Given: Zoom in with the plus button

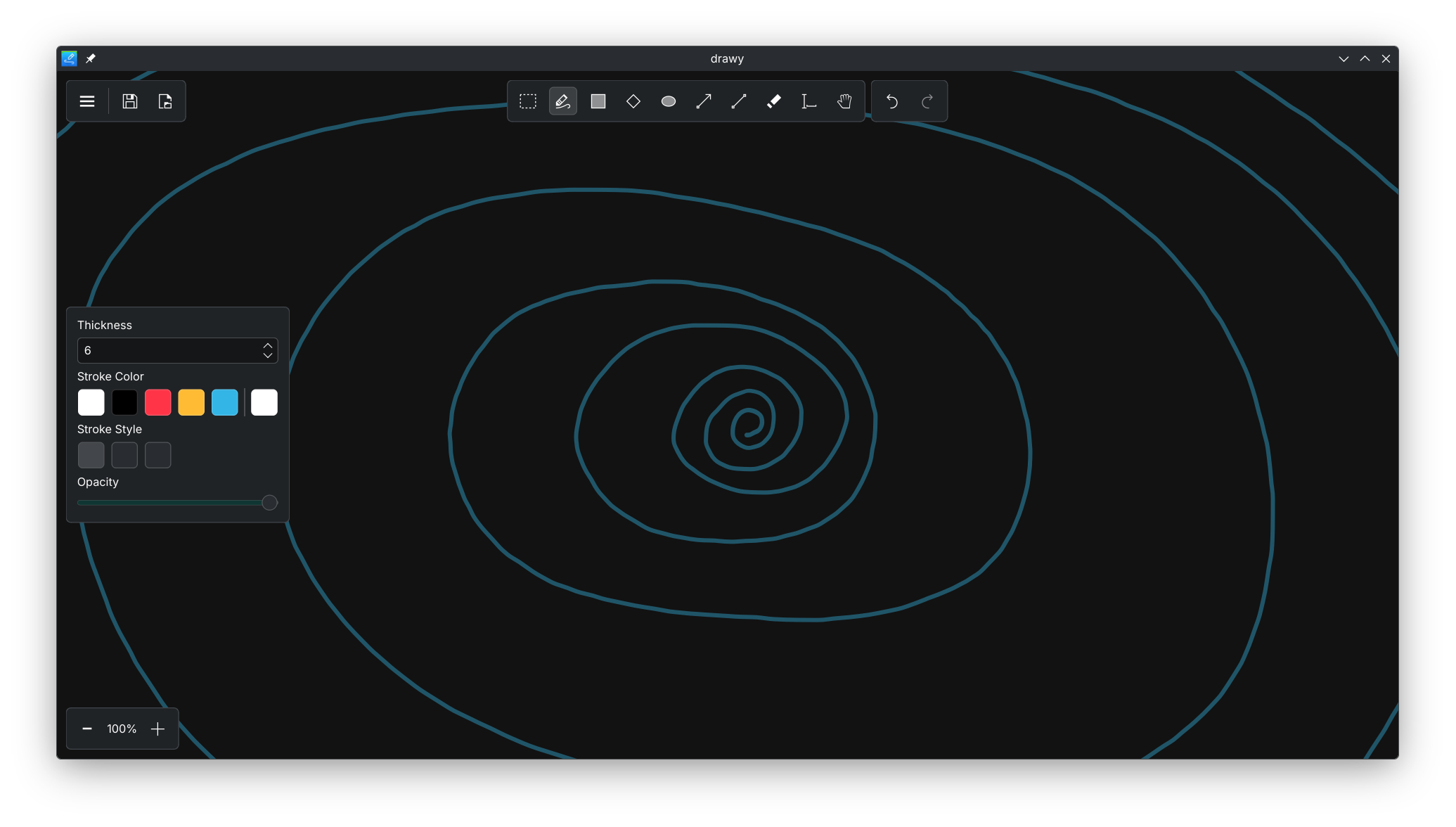Looking at the screenshot, I should click(x=157, y=729).
